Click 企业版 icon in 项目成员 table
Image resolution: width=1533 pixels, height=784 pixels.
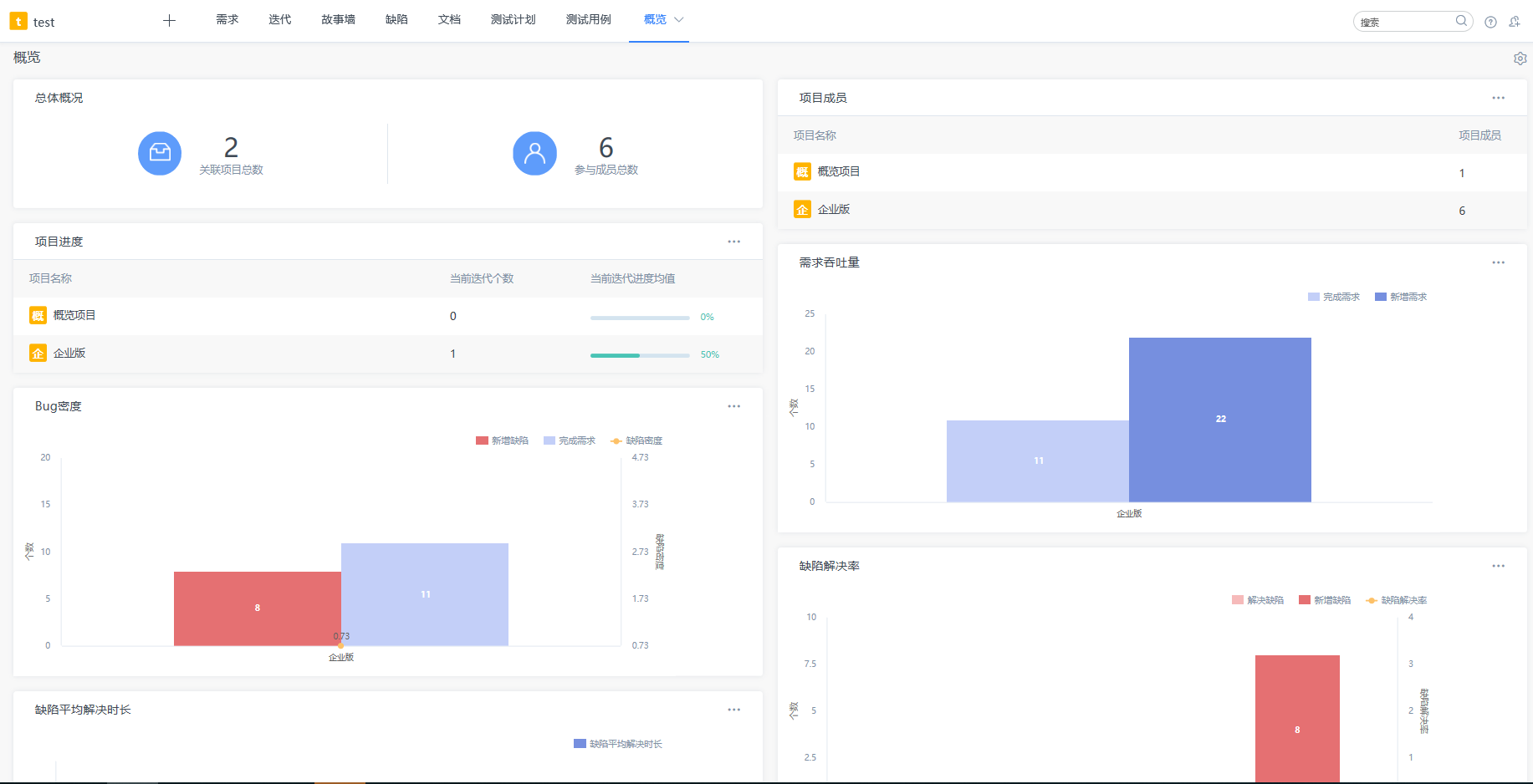coord(802,210)
